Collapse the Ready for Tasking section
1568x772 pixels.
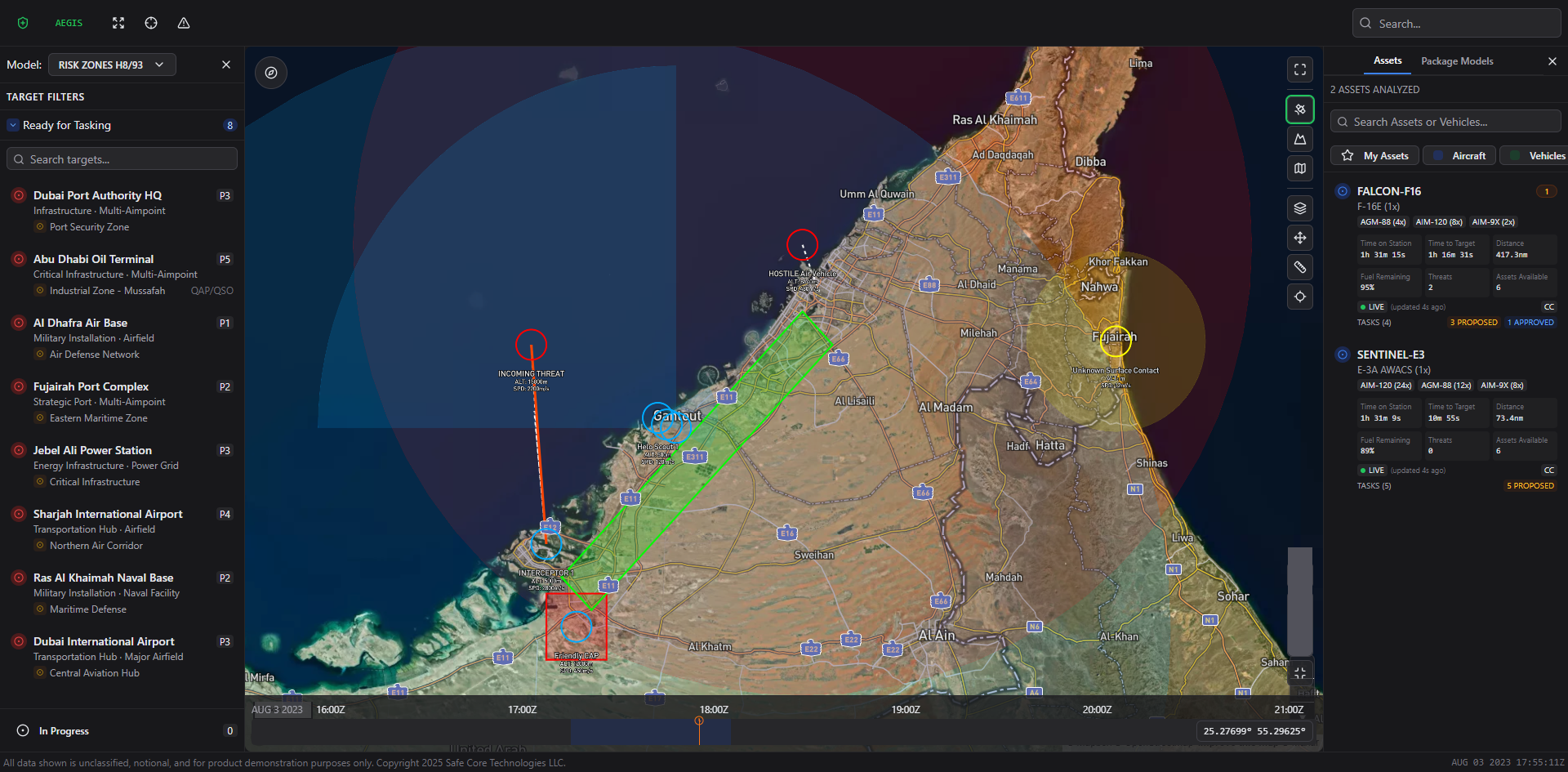point(13,125)
